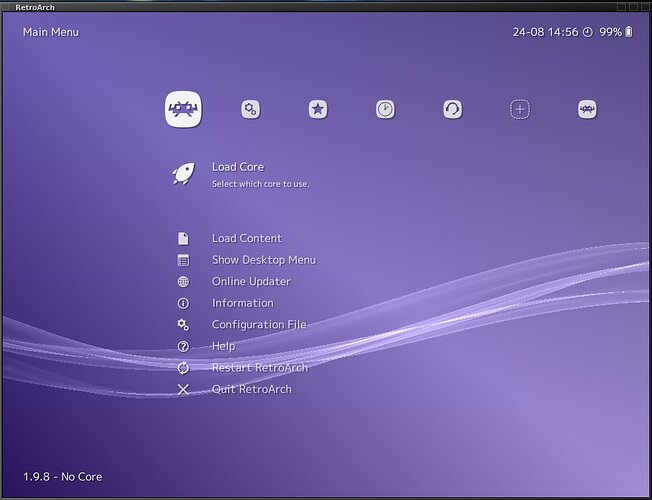Click the 'Select which core to use.' description

click(261, 184)
